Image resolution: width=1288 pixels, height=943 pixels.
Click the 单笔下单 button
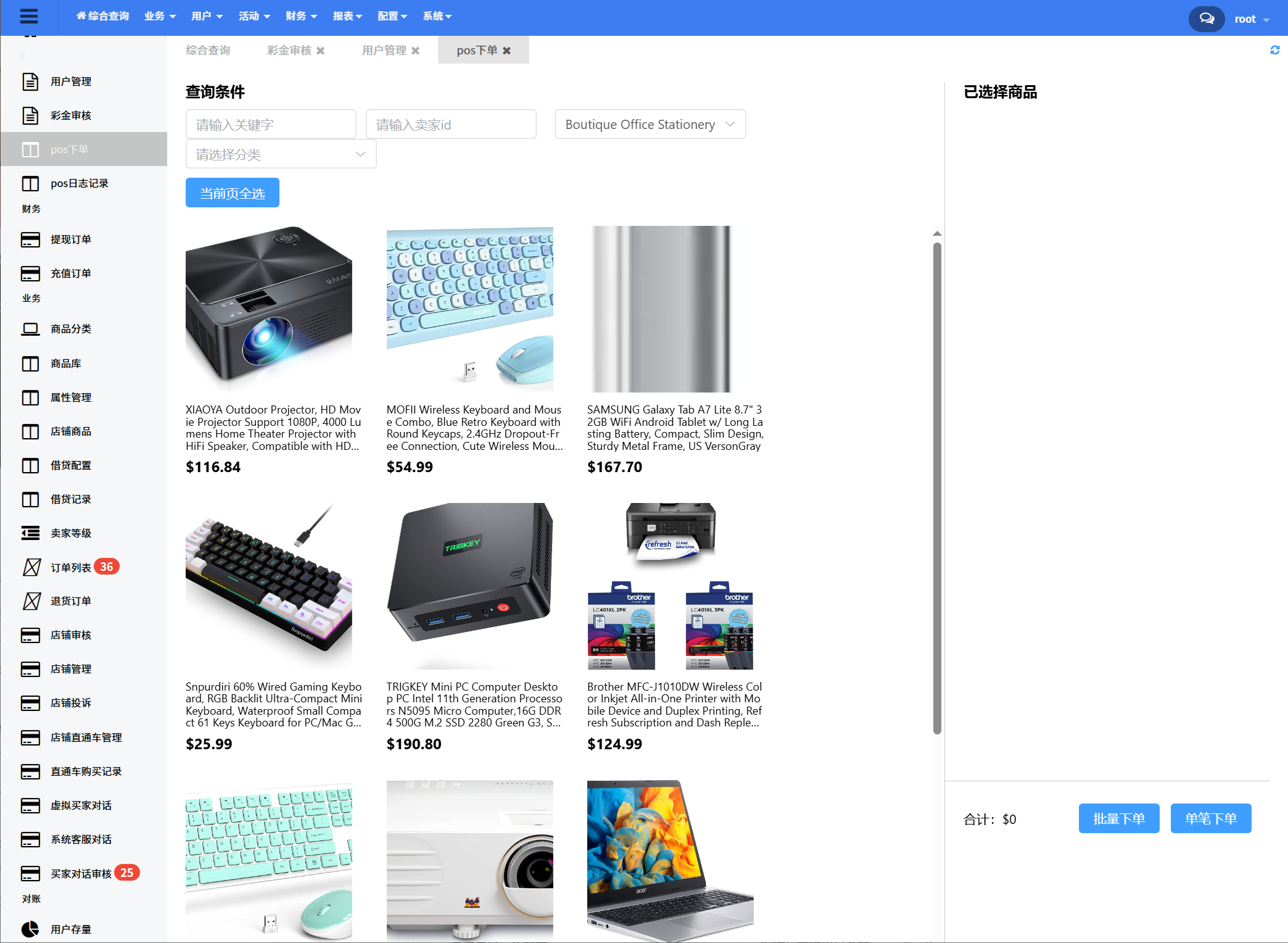pos(1211,819)
